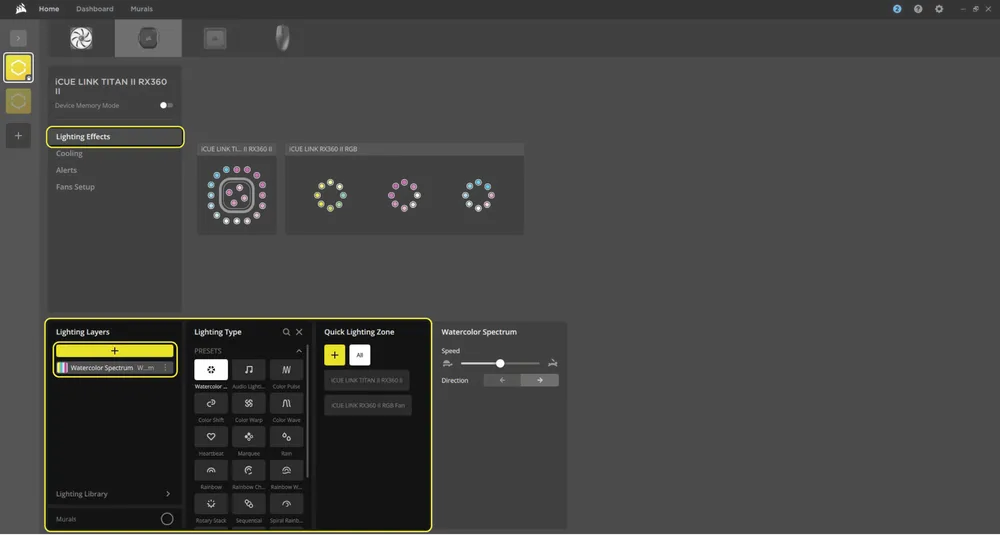Choose the Spiral Rainbow effect
This screenshot has height=535, width=1000.
coord(286,504)
